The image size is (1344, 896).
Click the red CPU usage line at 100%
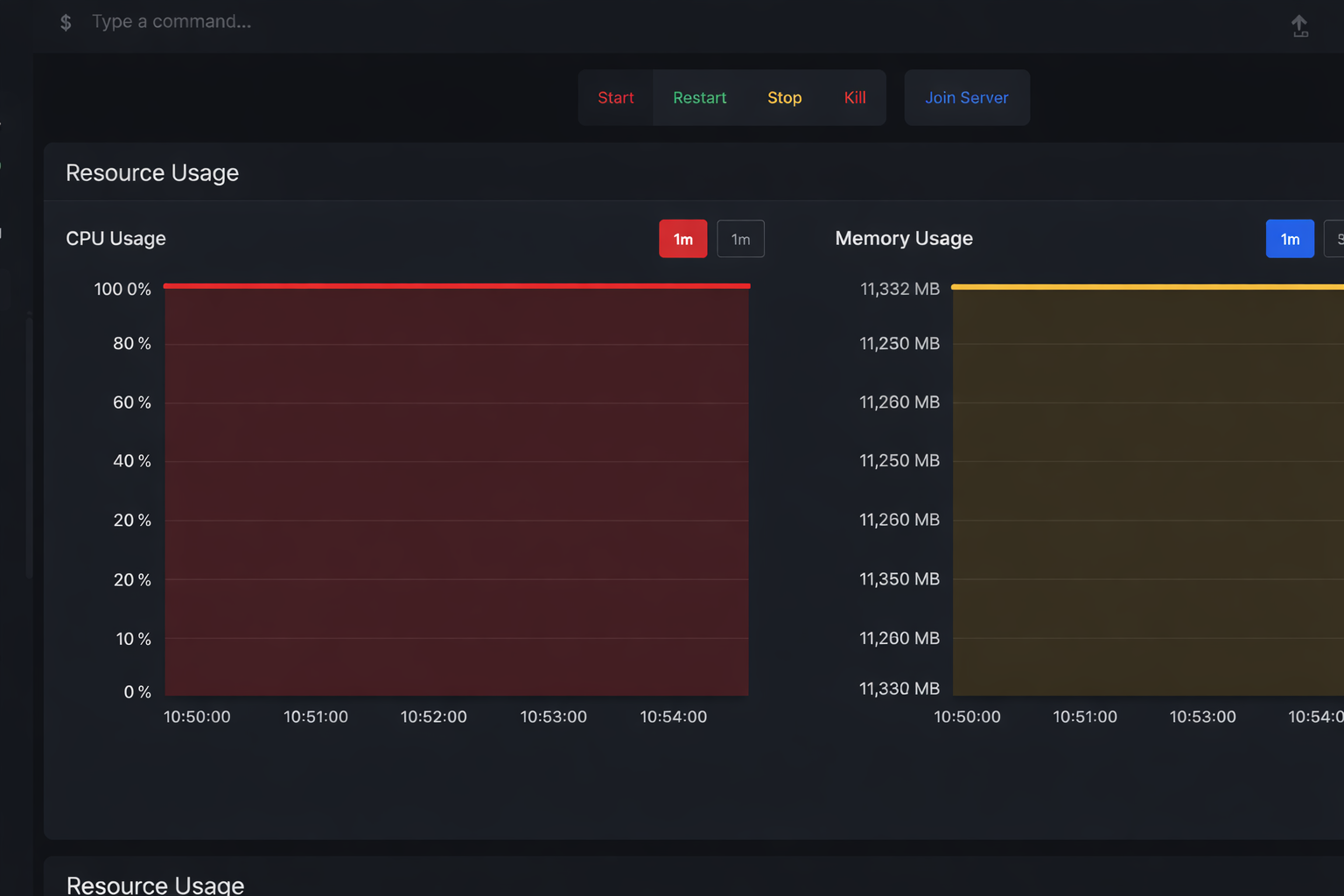(456, 286)
